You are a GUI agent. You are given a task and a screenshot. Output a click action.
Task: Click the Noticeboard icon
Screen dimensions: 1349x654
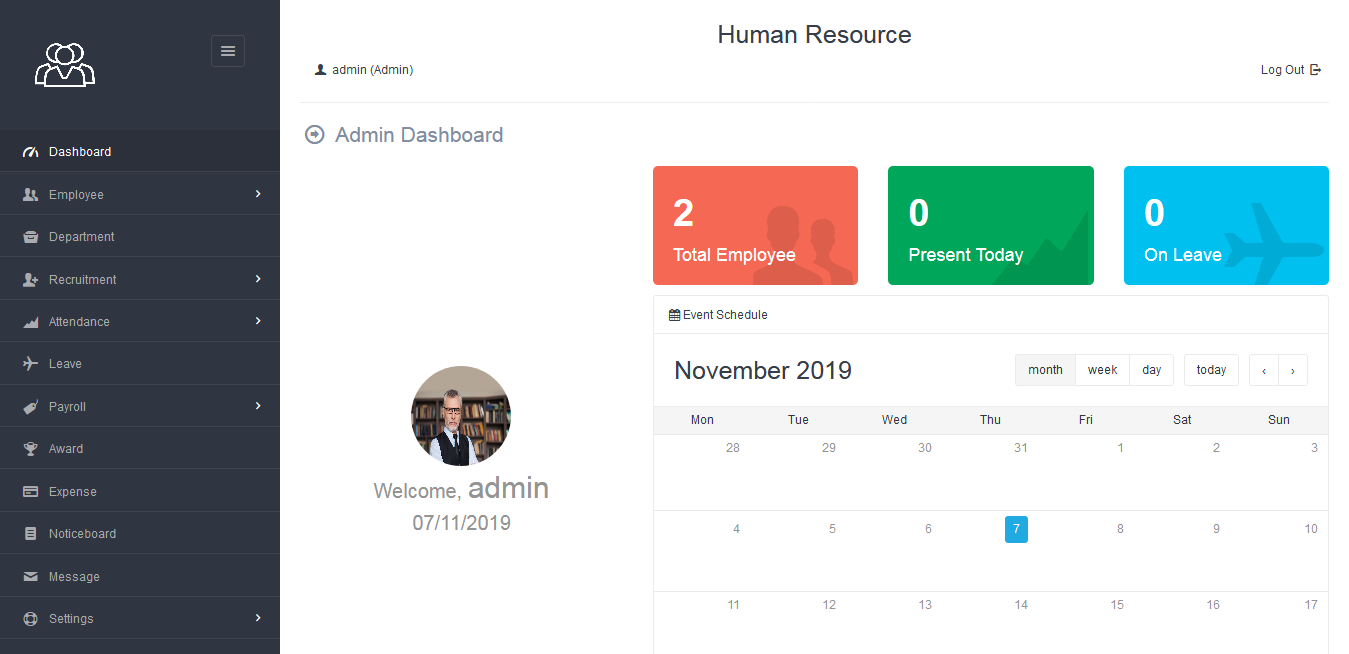pyautogui.click(x=28, y=533)
